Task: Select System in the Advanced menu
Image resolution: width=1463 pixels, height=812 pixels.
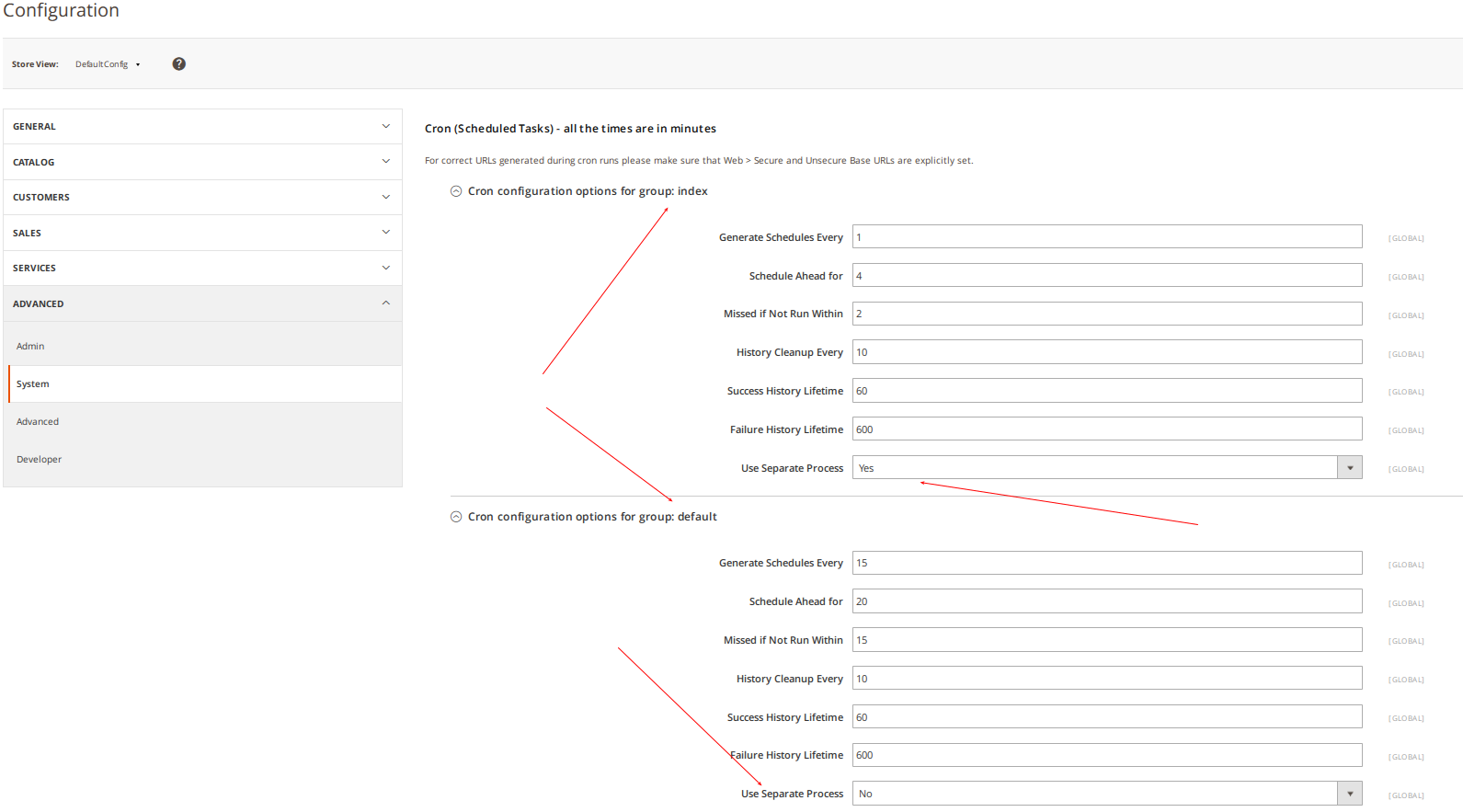Action: (33, 384)
